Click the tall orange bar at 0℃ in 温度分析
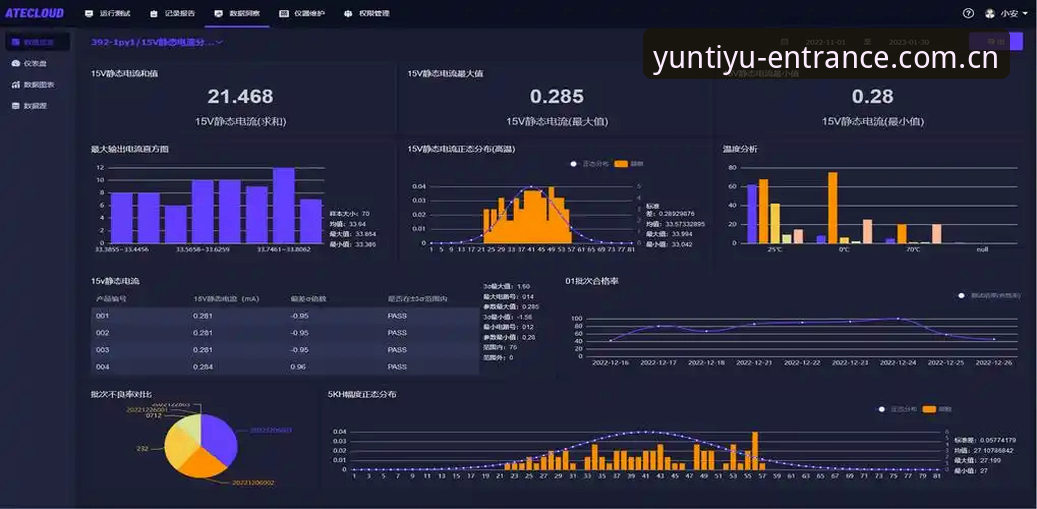 pos(833,208)
